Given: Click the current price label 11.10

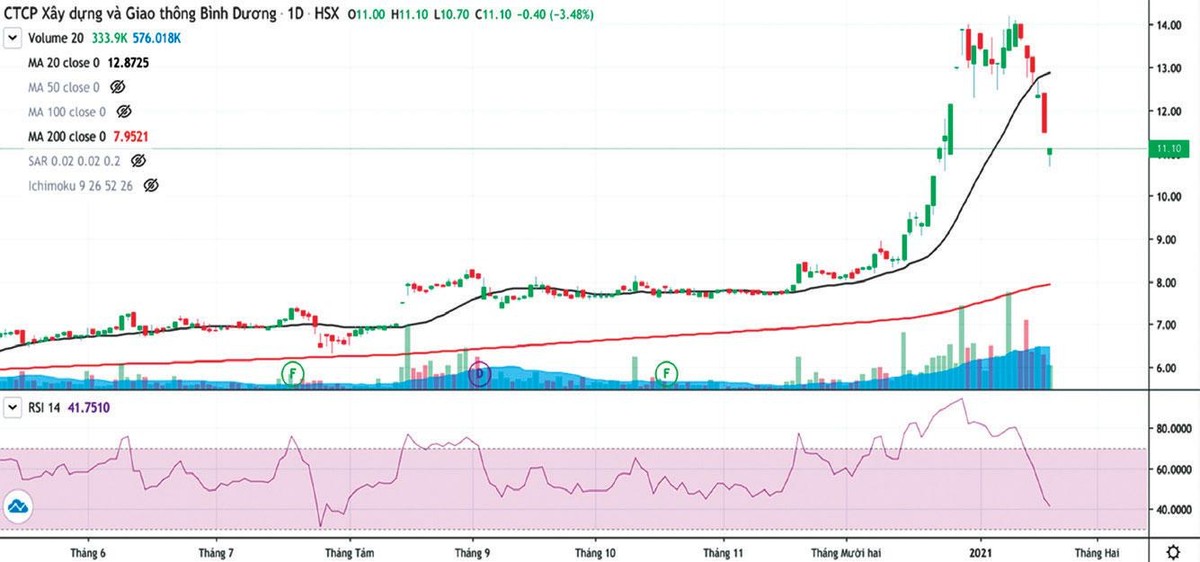Looking at the screenshot, I should (x=1168, y=149).
